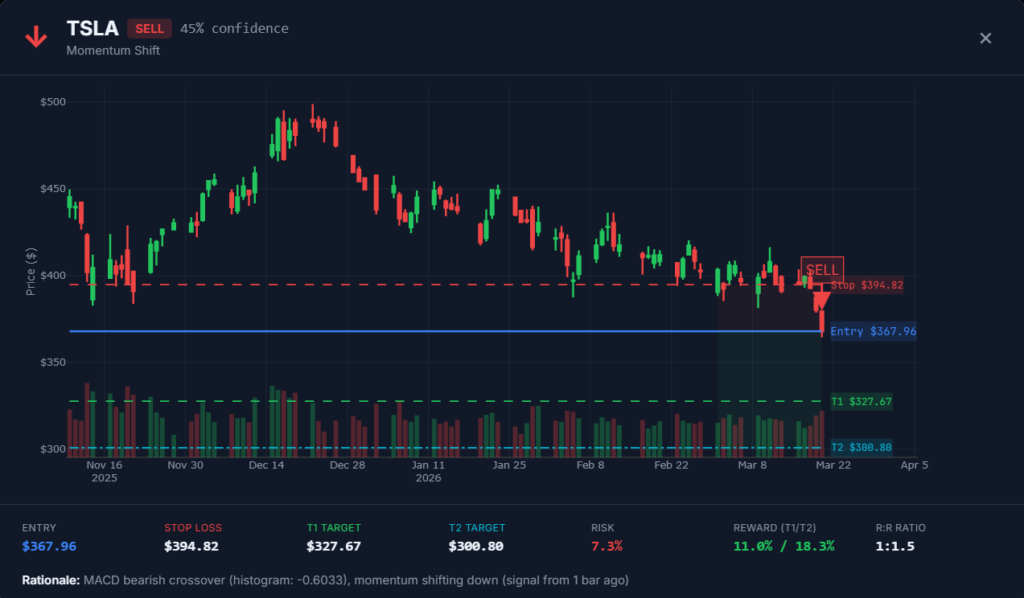Click the 'Momentum Shift' subtitle
Viewport: 1024px width, 598px height.
point(113,50)
